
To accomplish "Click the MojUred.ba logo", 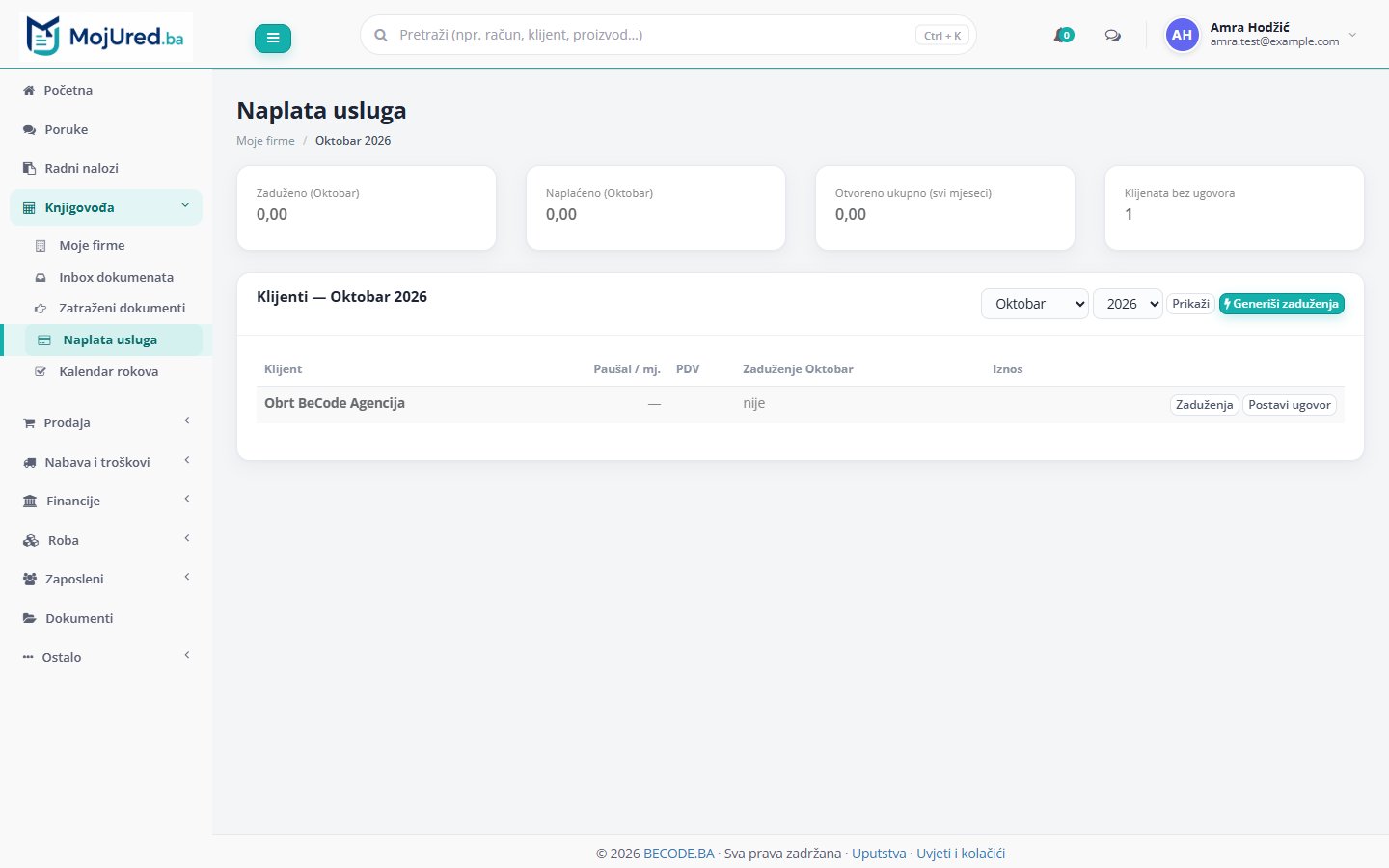I will [106, 37].
